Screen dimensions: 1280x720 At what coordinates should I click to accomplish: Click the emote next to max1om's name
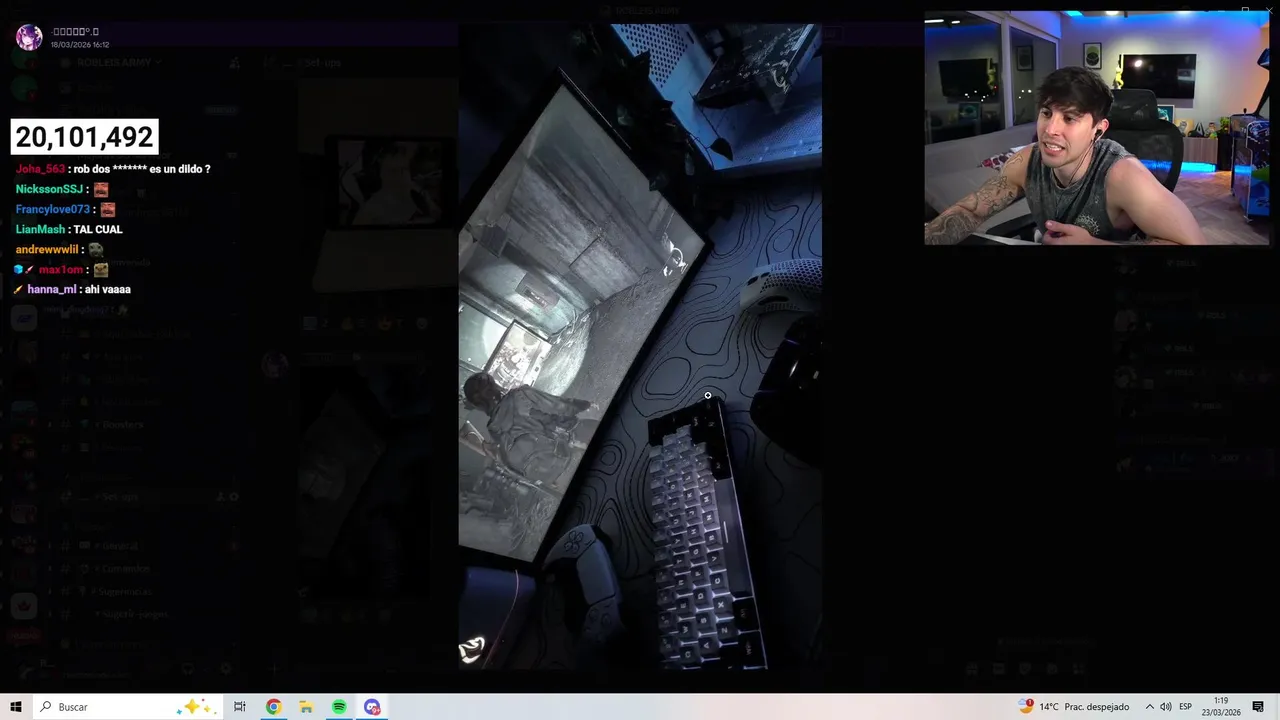(x=101, y=269)
